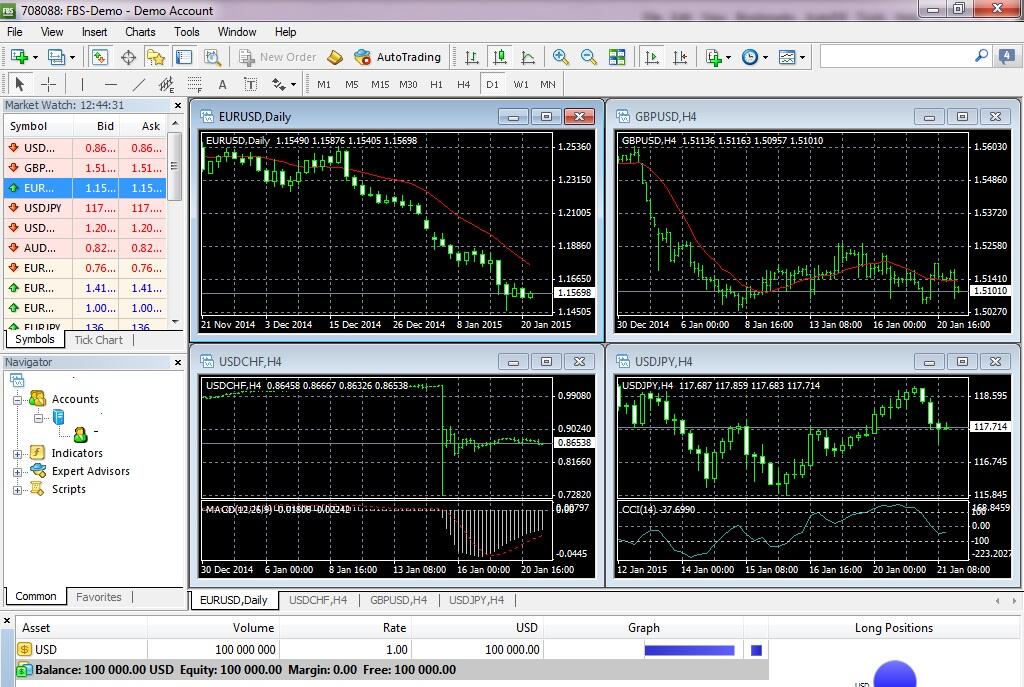The width and height of the screenshot is (1024, 687).
Task: Click the New Order button
Action: point(278,57)
